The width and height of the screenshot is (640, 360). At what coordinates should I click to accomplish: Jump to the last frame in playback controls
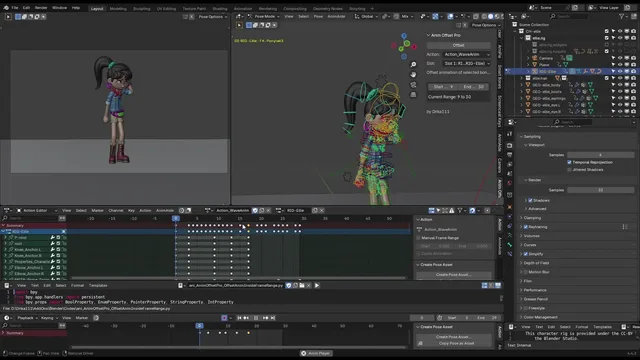[273, 318]
